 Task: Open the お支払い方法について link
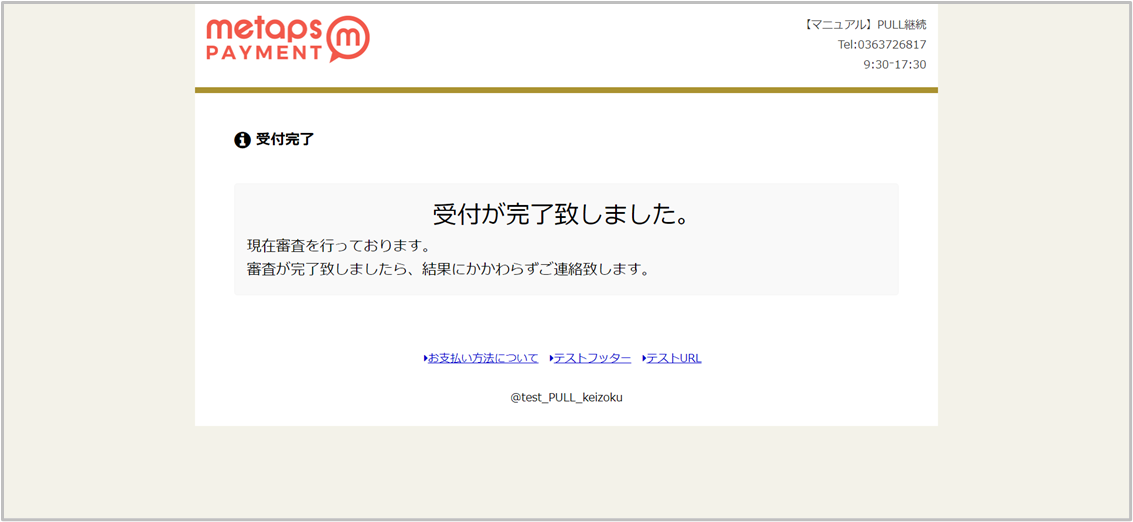(x=483, y=358)
